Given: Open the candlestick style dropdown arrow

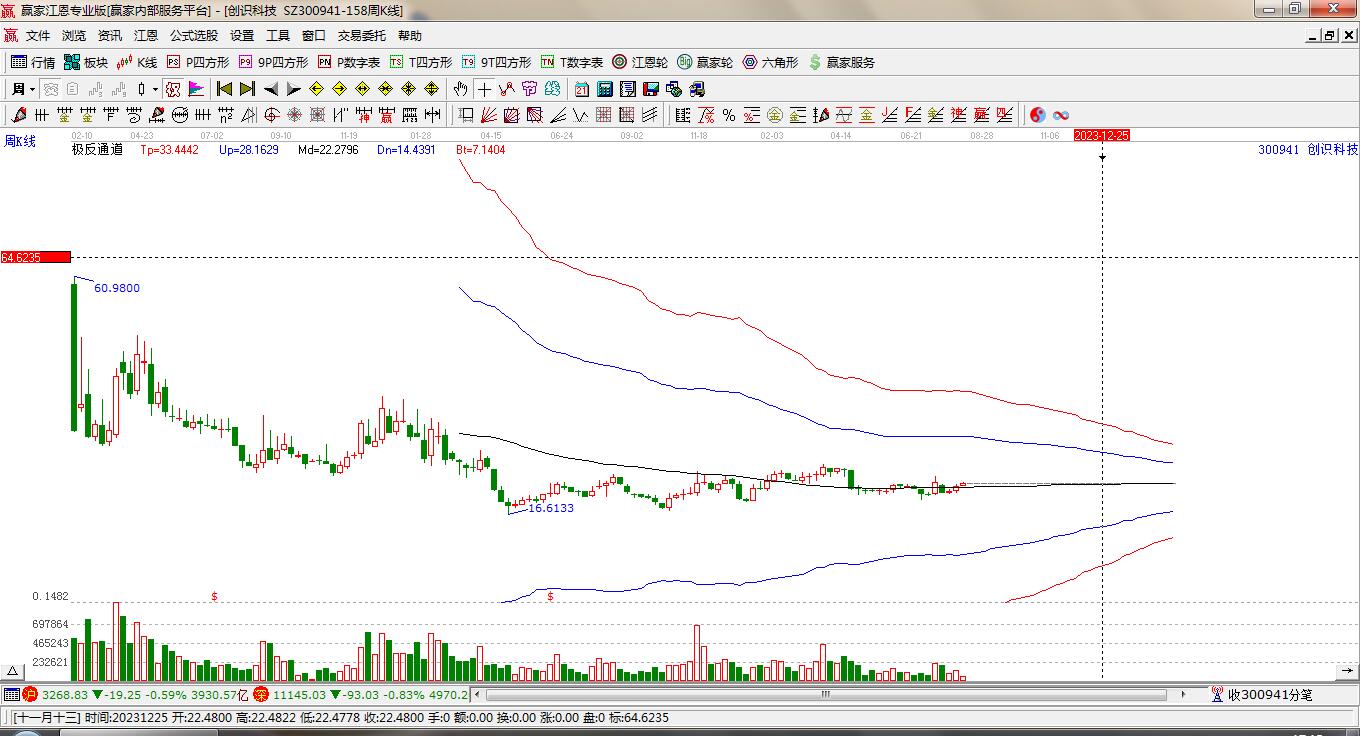Looking at the screenshot, I should coord(155,89).
